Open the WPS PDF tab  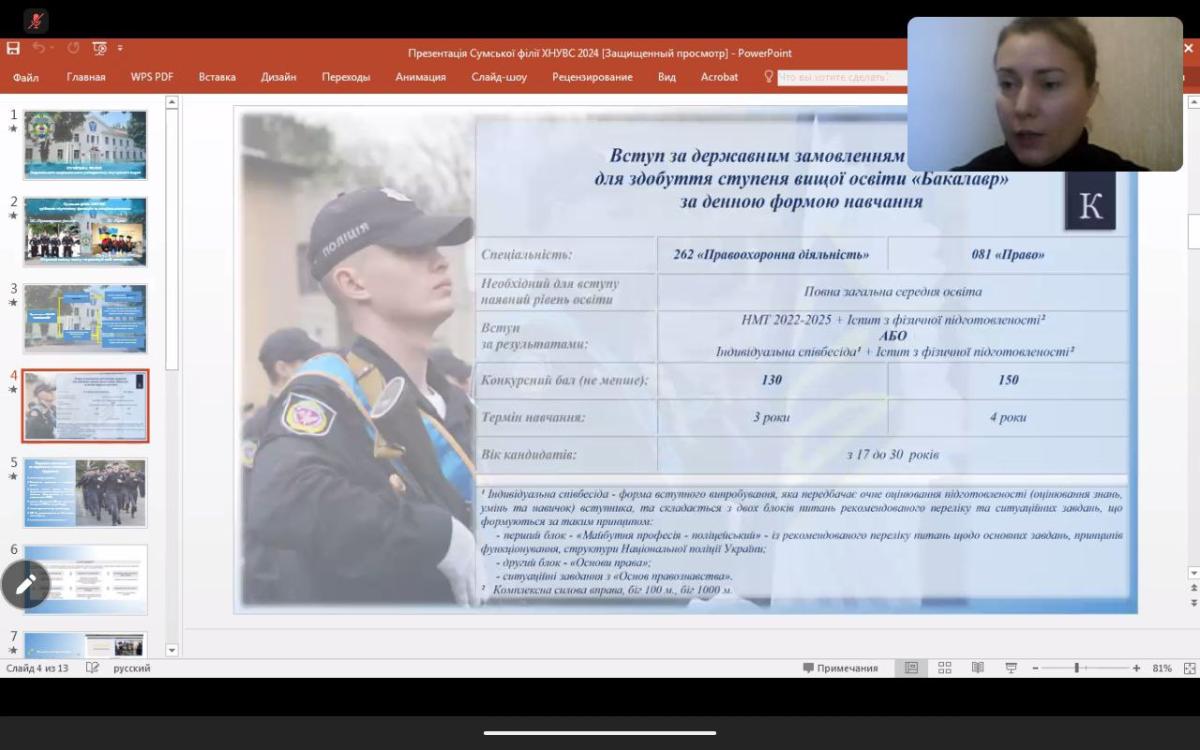[x=152, y=77]
